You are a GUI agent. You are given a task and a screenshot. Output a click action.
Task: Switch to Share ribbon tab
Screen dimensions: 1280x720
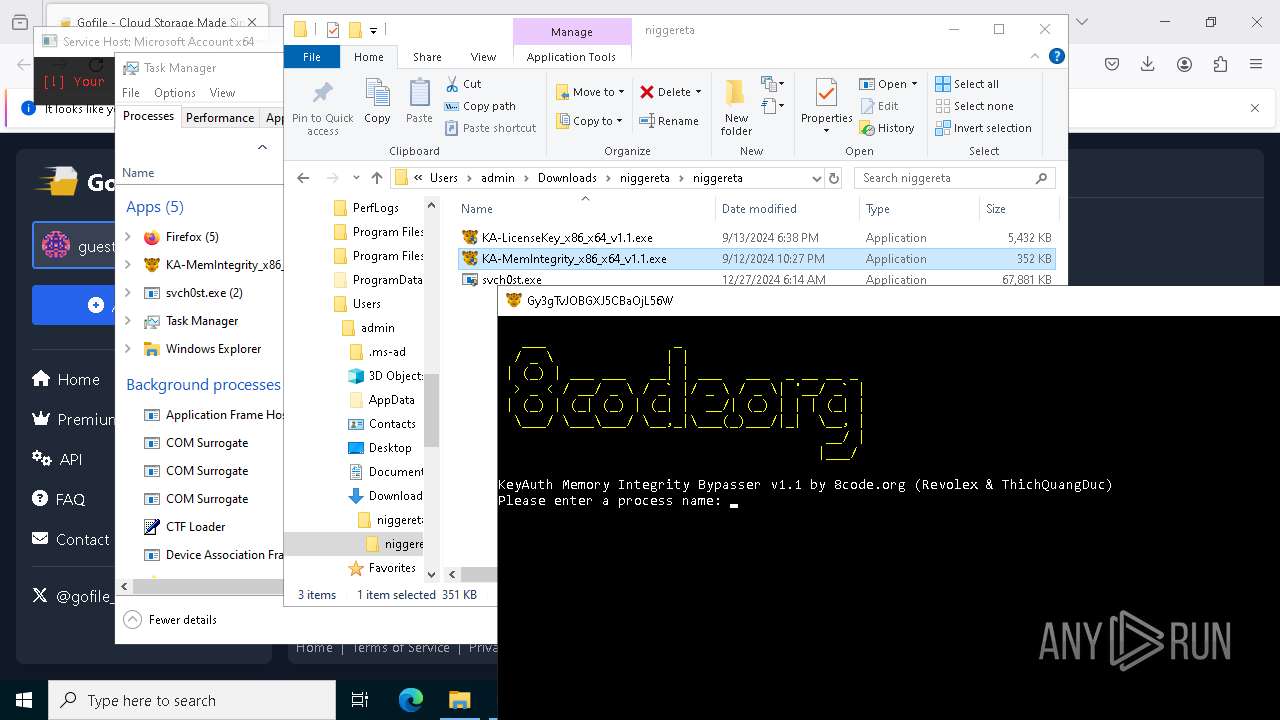(x=427, y=57)
